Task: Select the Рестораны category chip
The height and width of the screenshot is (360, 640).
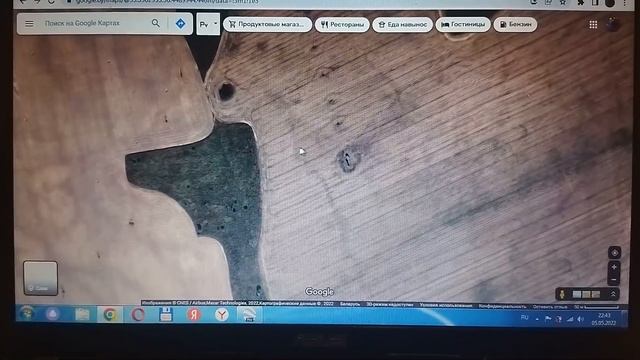Action: (342, 24)
